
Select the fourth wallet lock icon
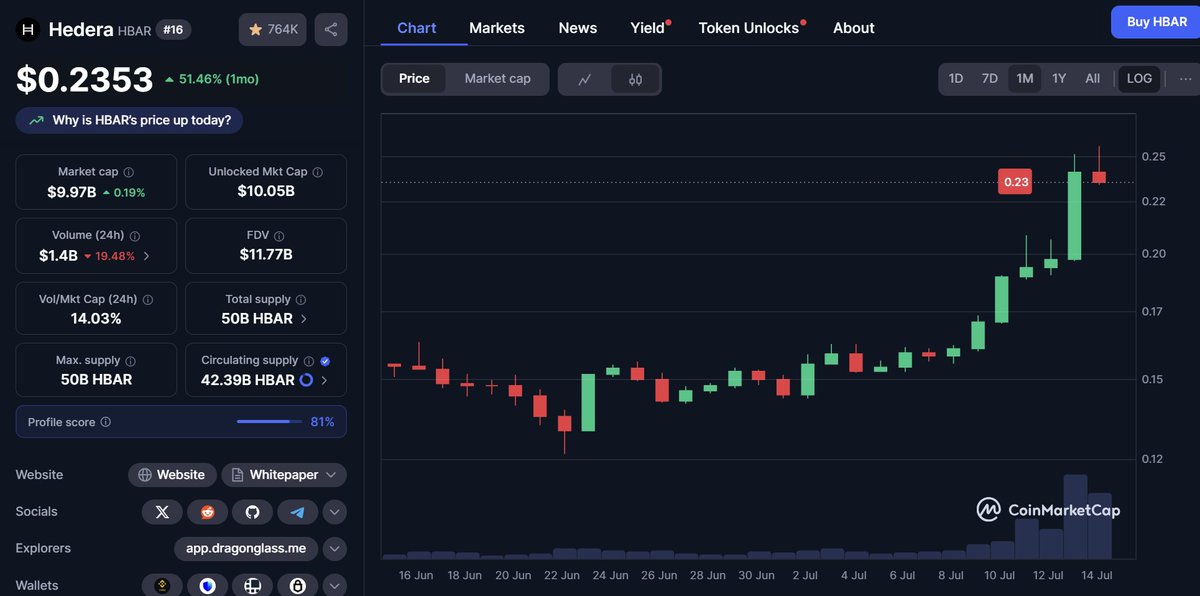coord(297,586)
